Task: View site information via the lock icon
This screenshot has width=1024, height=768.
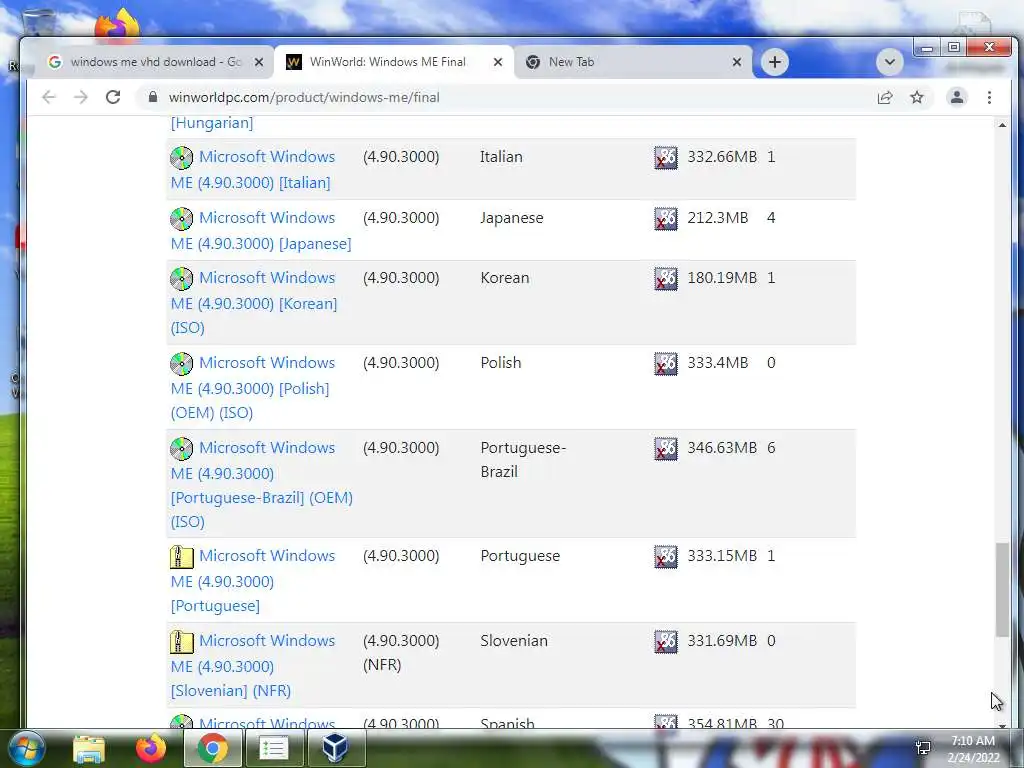Action: [x=153, y=97]
